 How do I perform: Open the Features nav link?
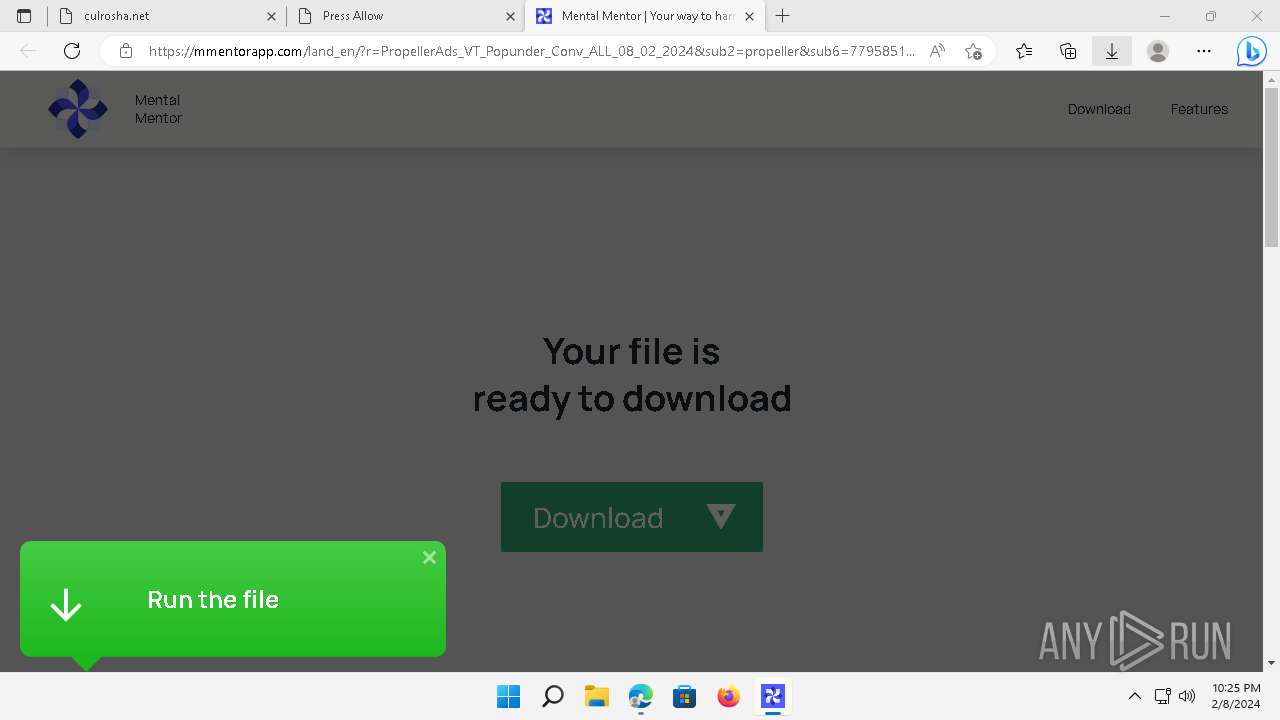(1199, 109)
